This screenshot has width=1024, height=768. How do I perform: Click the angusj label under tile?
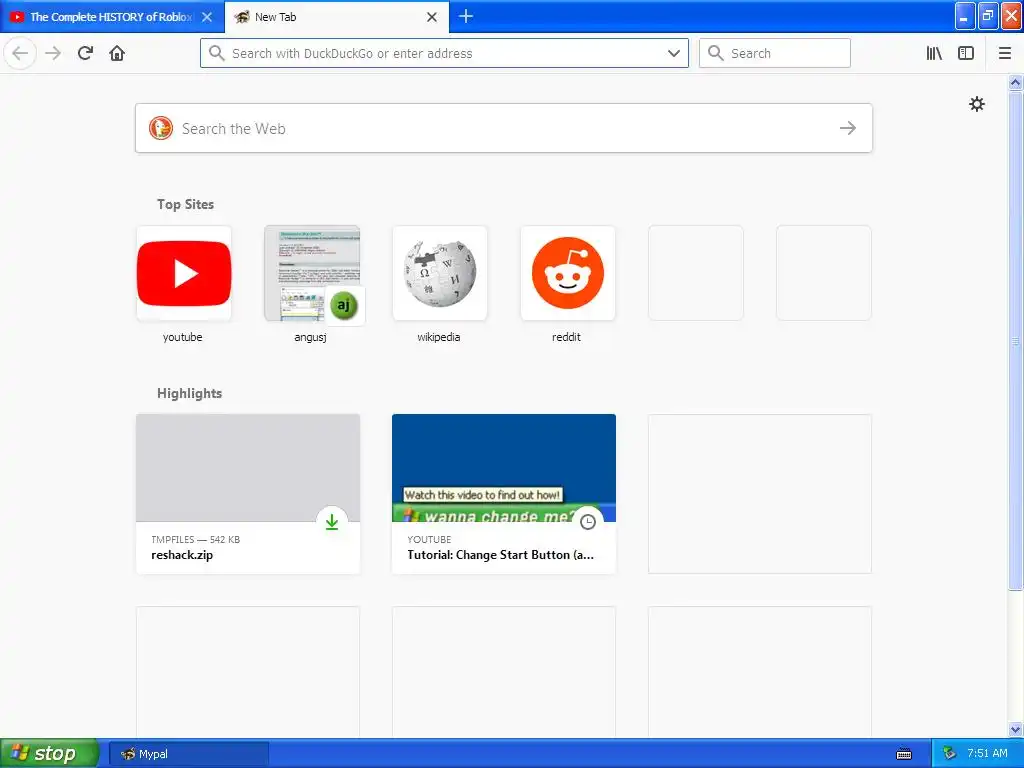pos(310,337)
